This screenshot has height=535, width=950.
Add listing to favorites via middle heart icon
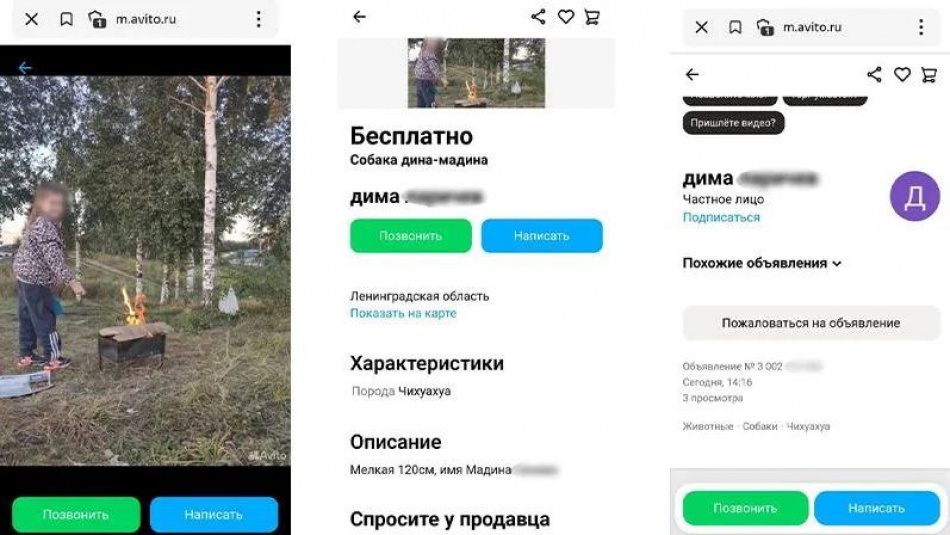pos(566,17)
